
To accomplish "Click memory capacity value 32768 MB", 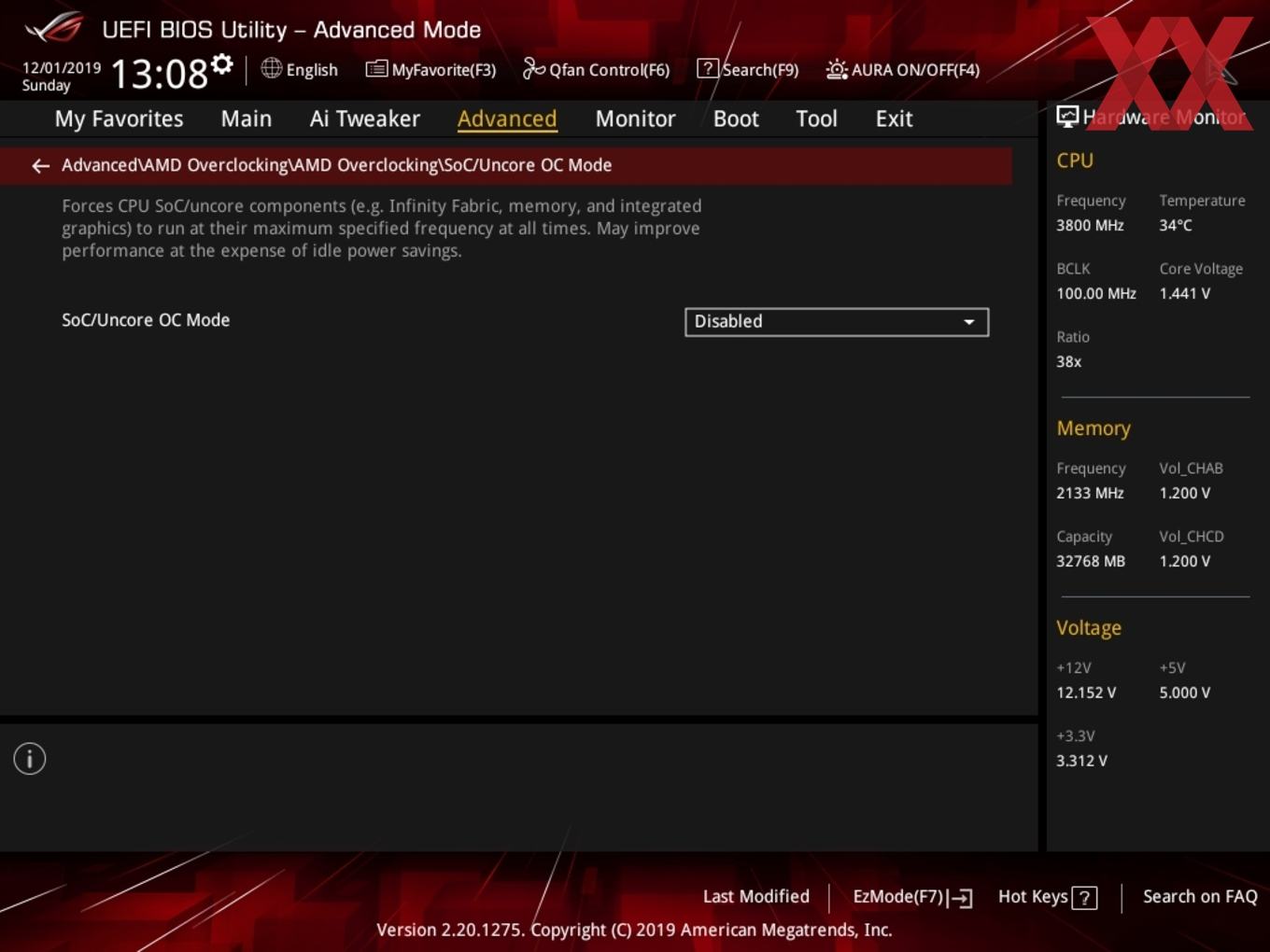I will coord(1091,561).
